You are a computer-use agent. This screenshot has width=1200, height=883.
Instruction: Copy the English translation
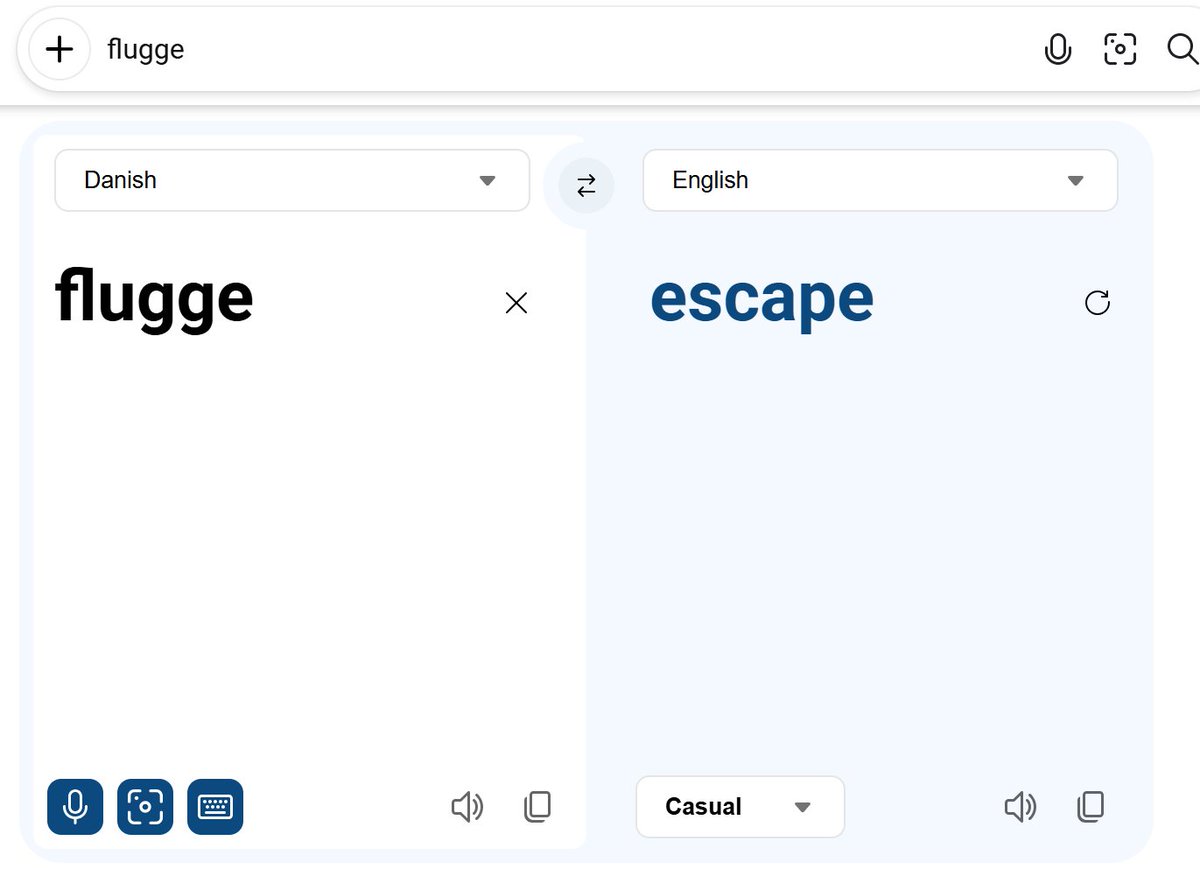[x=1090, y=807]
